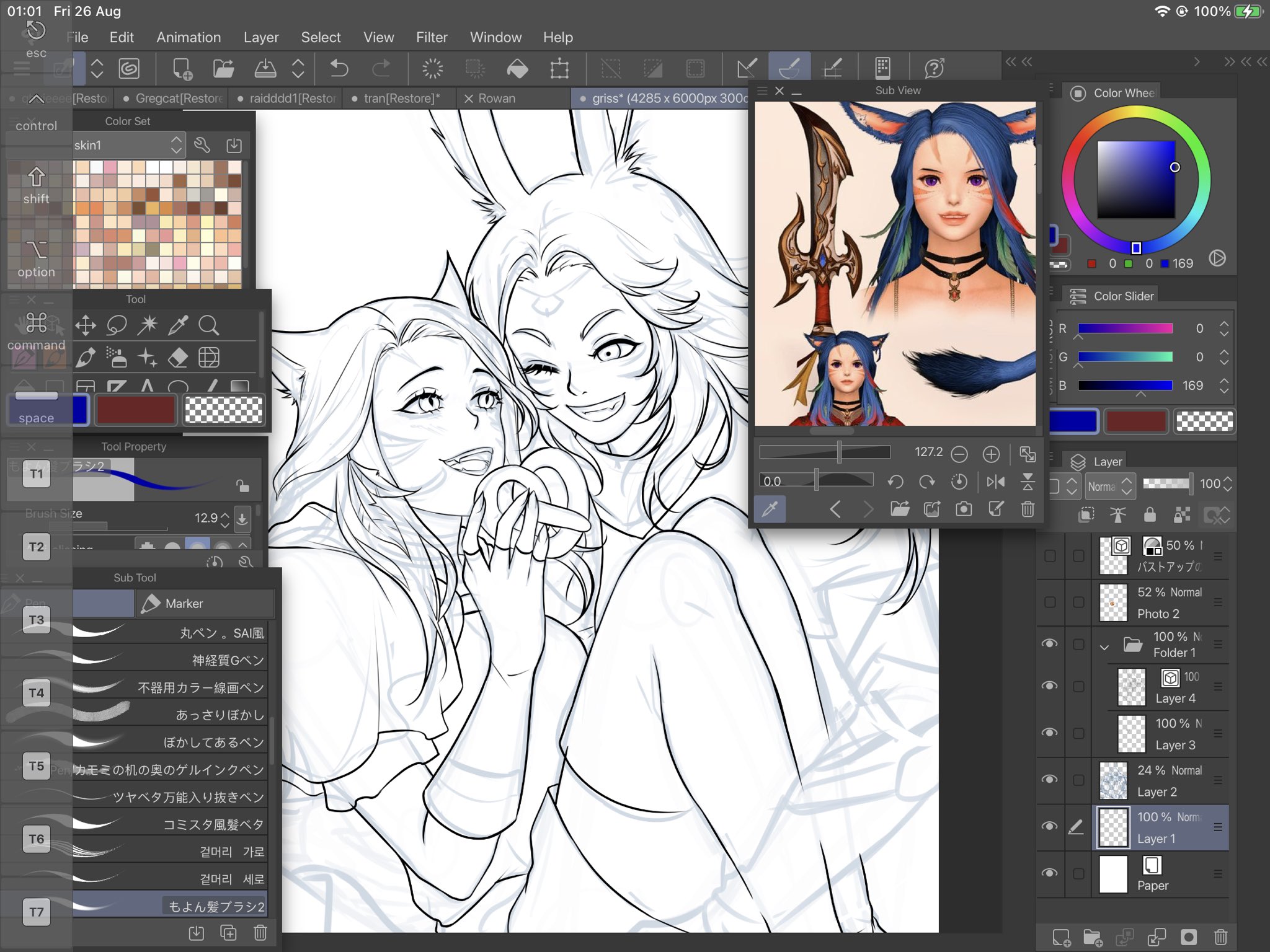This screenshot has height=952, width=1270.
Task: Enable the eyedropper toggle in the Sub View panel
Action: coord(770,509)
